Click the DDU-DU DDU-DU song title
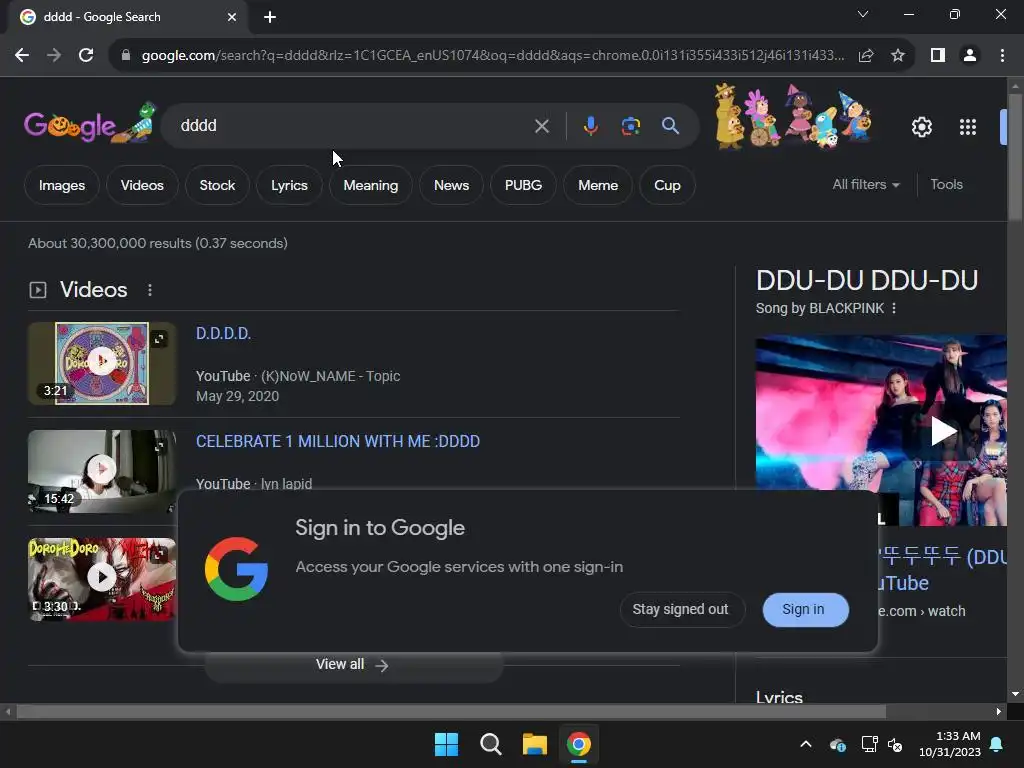 tap(867, 280)
